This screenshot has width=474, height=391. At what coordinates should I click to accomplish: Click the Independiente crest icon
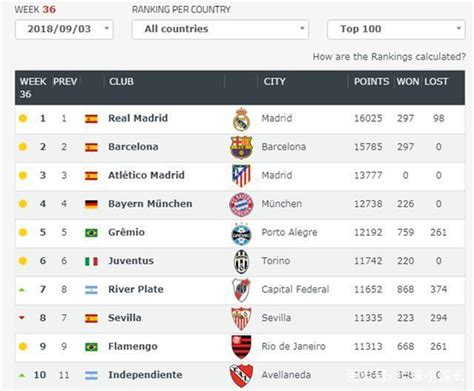pos(241,376)
